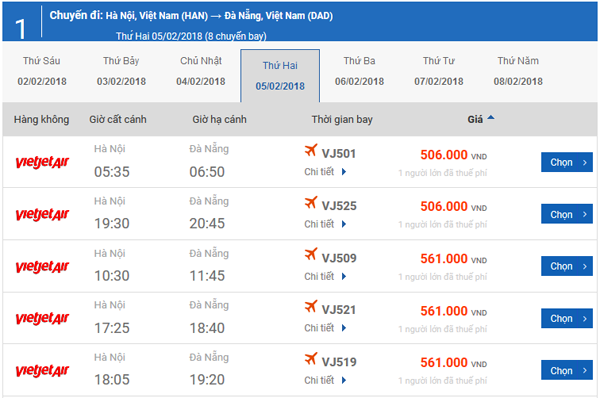Choose flight VJ501 with the Chọn button
600x398 pixels.
[567, 162]
